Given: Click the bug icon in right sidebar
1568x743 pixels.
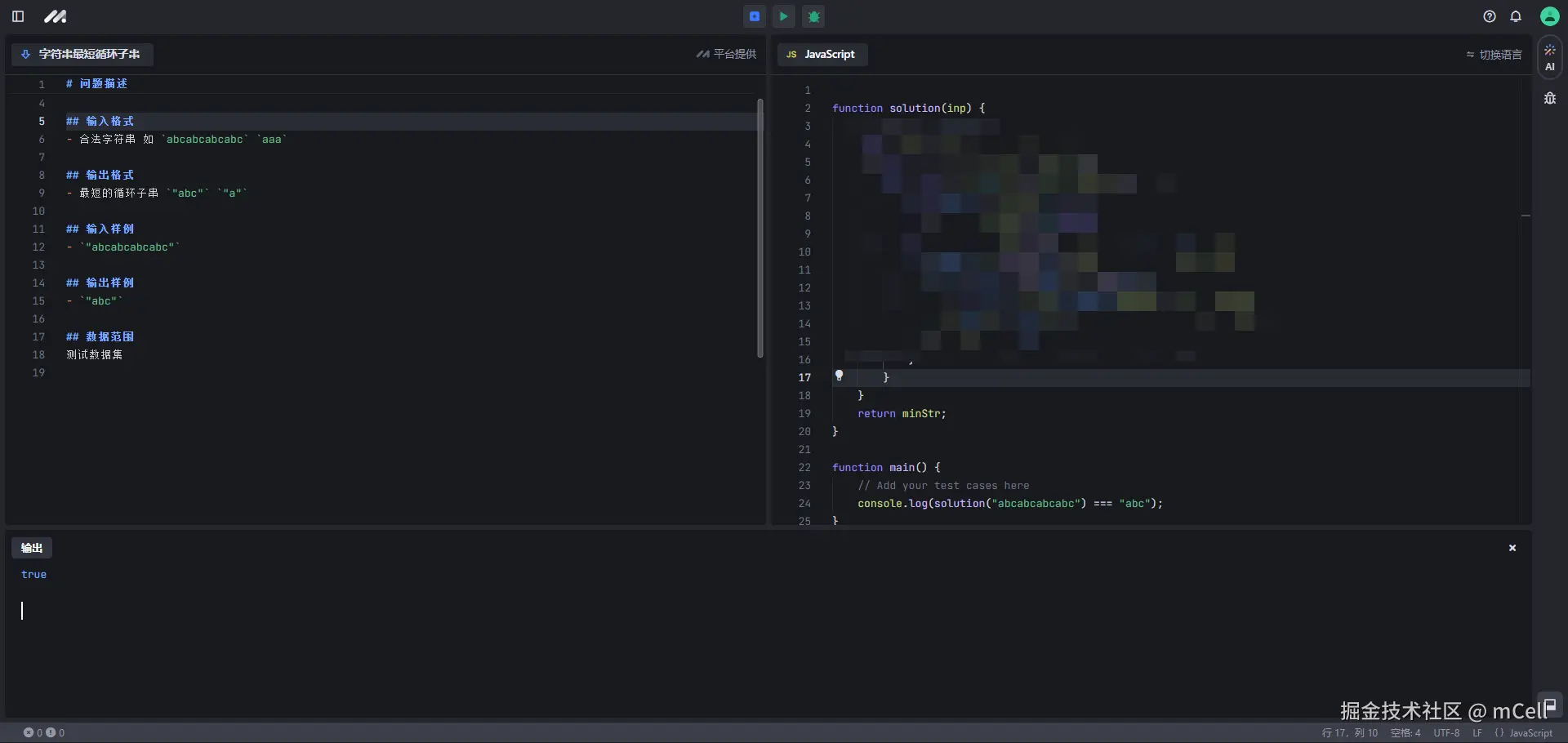Looking at the screenshot, I should pos(1549,99).
